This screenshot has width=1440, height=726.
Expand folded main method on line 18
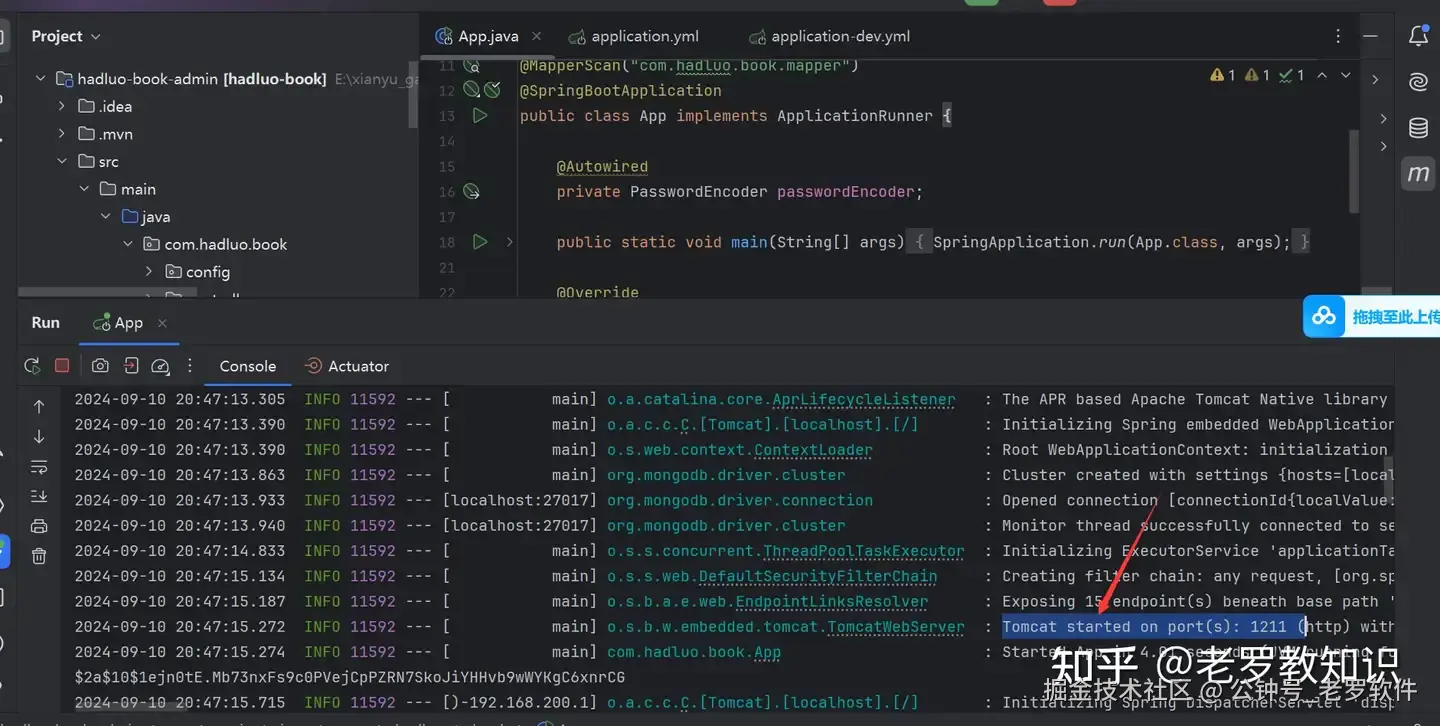(509, 242)
